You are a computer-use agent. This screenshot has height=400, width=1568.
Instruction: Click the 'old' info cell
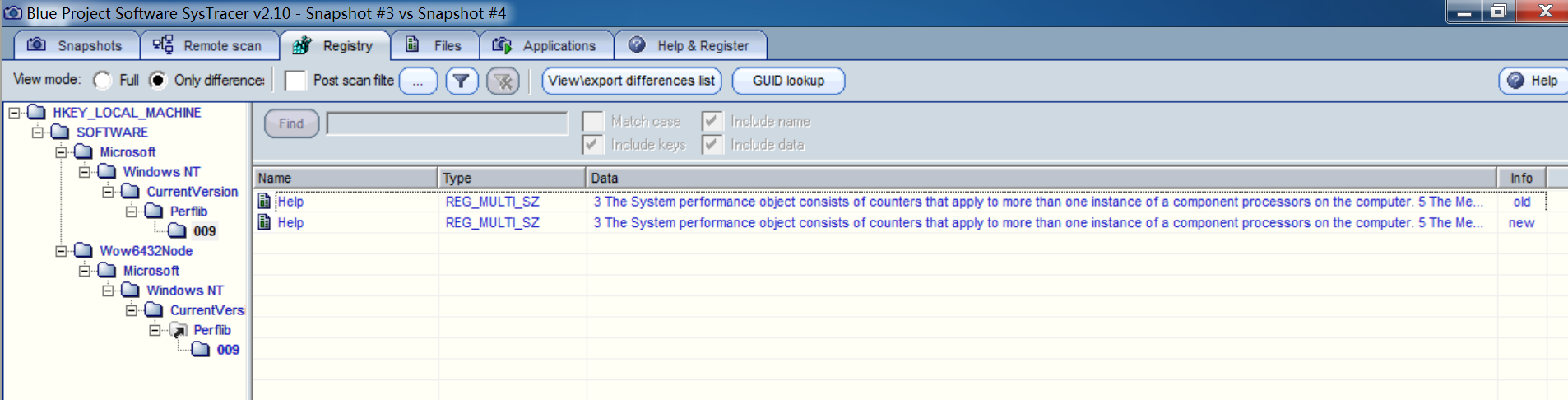[x=1521, y=202]
